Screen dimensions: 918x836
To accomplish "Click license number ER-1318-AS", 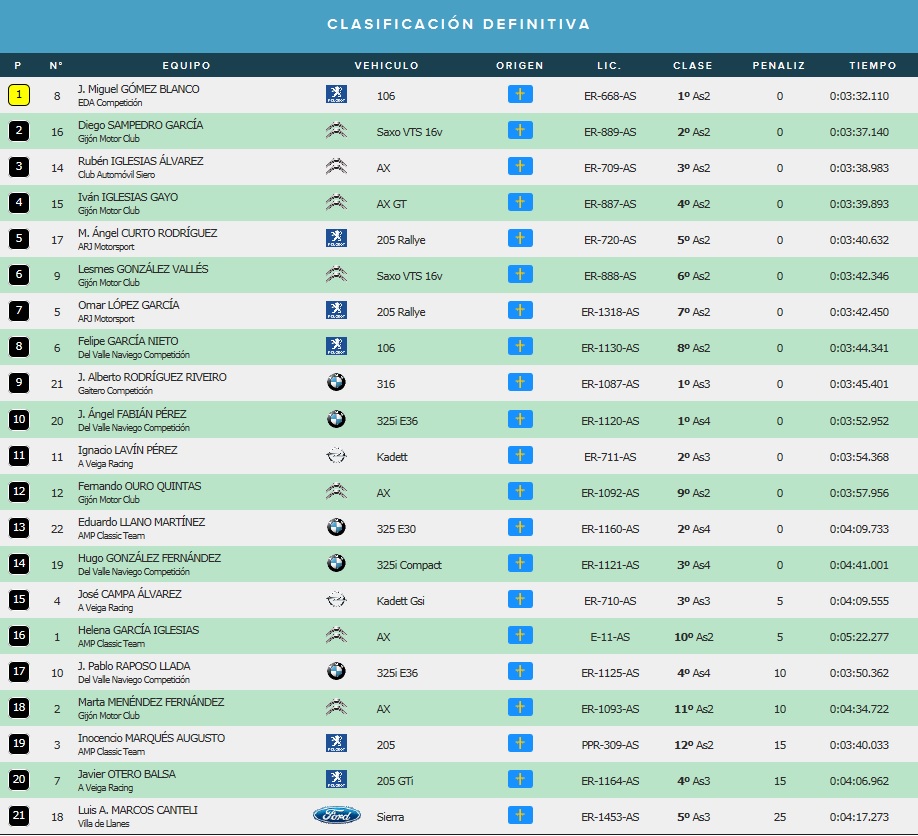I will click(610, 312).
